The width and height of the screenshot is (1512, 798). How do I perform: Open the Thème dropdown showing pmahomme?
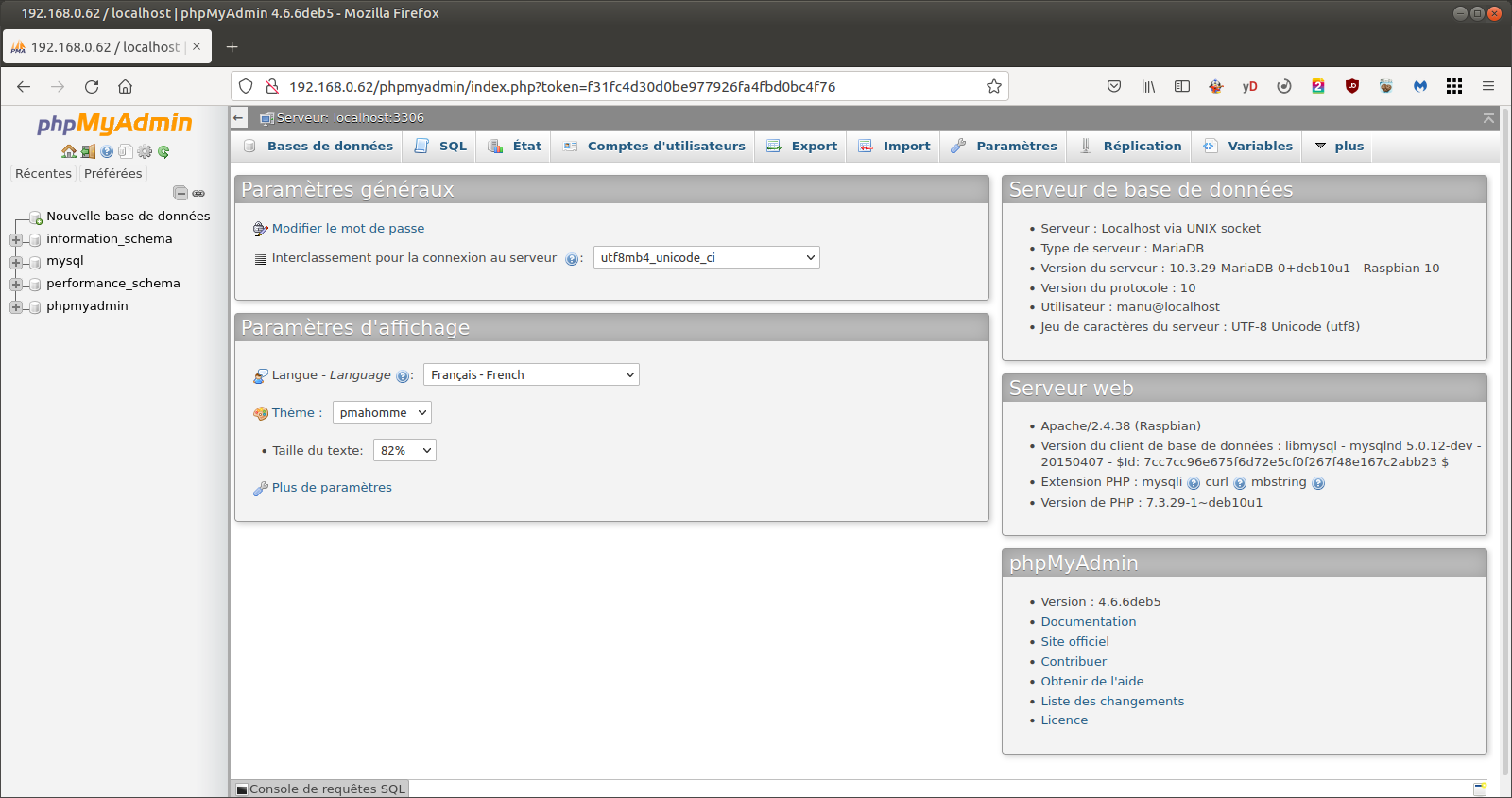point(382,412)
